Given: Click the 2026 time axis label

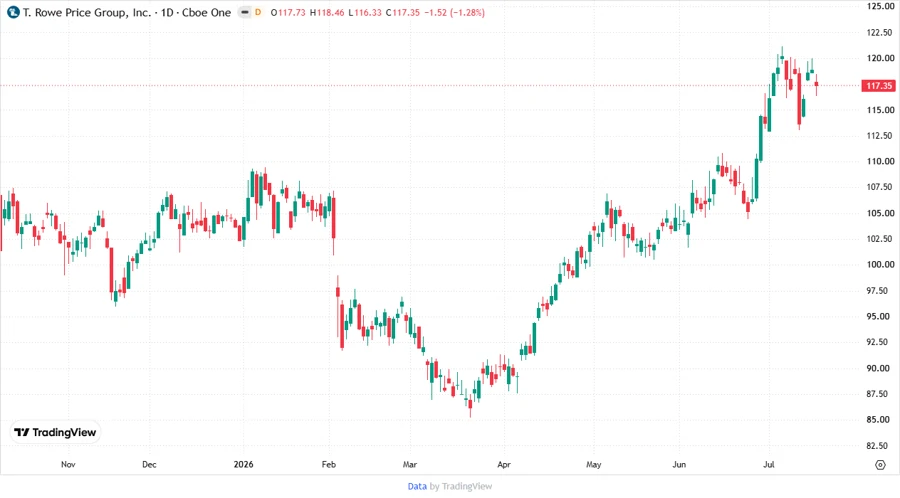Looking at the screenshot, I should (243, 464).
